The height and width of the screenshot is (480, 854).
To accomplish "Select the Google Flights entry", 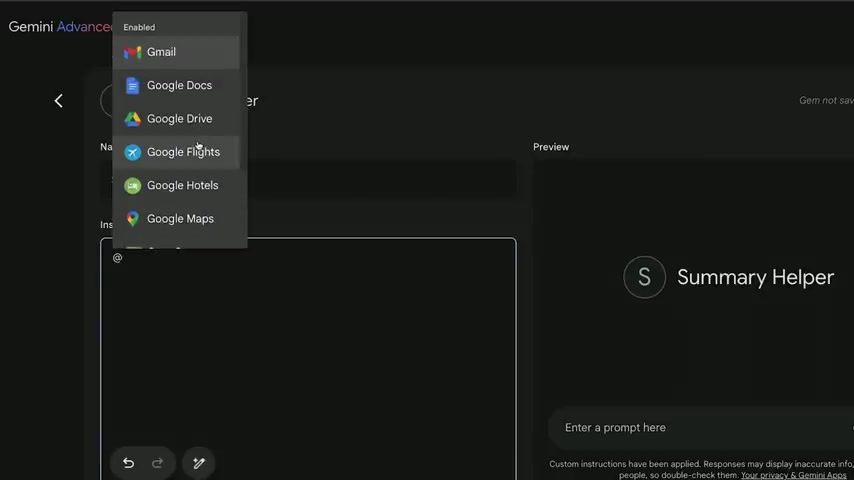I will point(176,152).
